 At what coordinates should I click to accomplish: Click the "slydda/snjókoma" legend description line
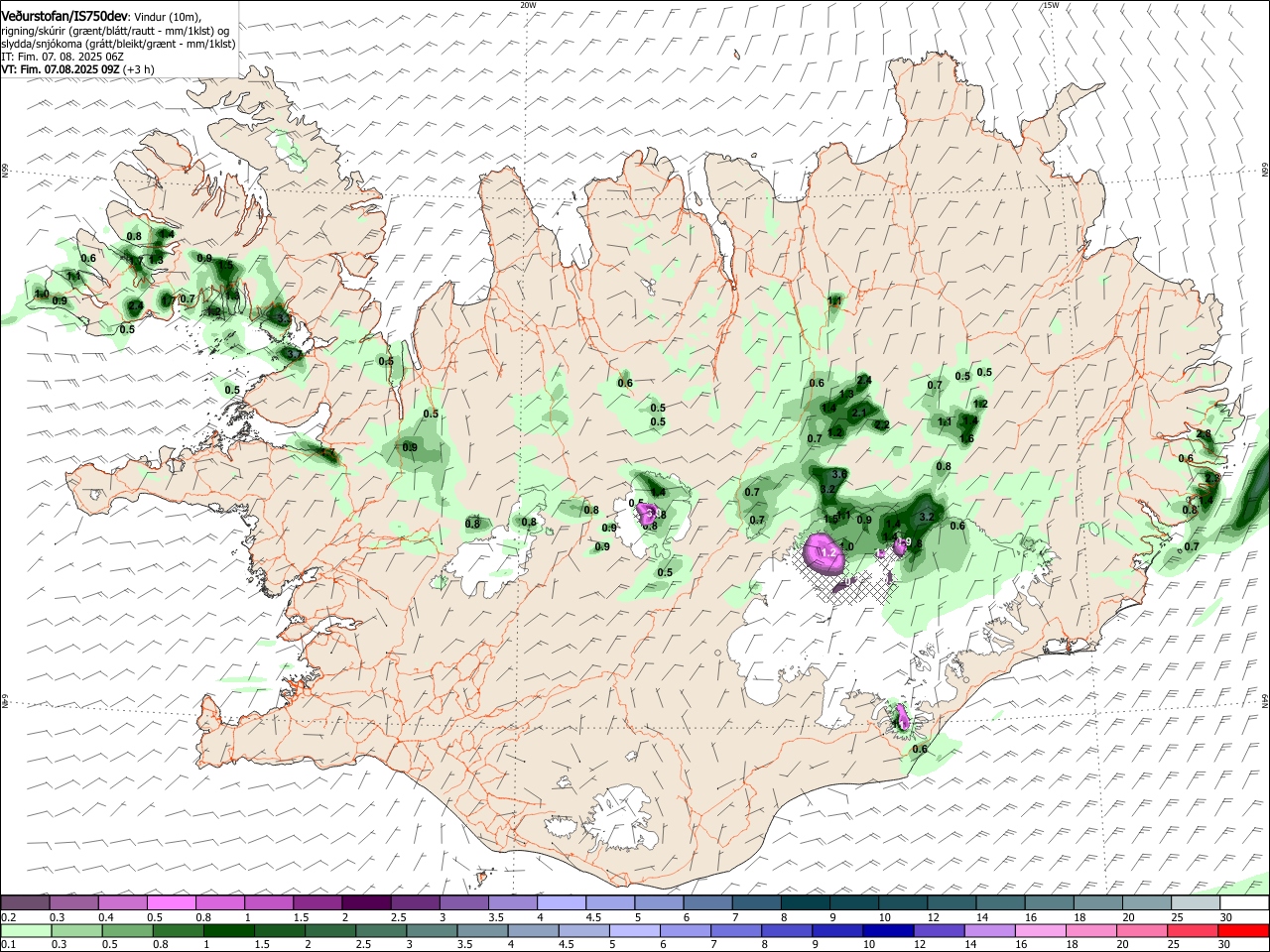pos(118,44)
